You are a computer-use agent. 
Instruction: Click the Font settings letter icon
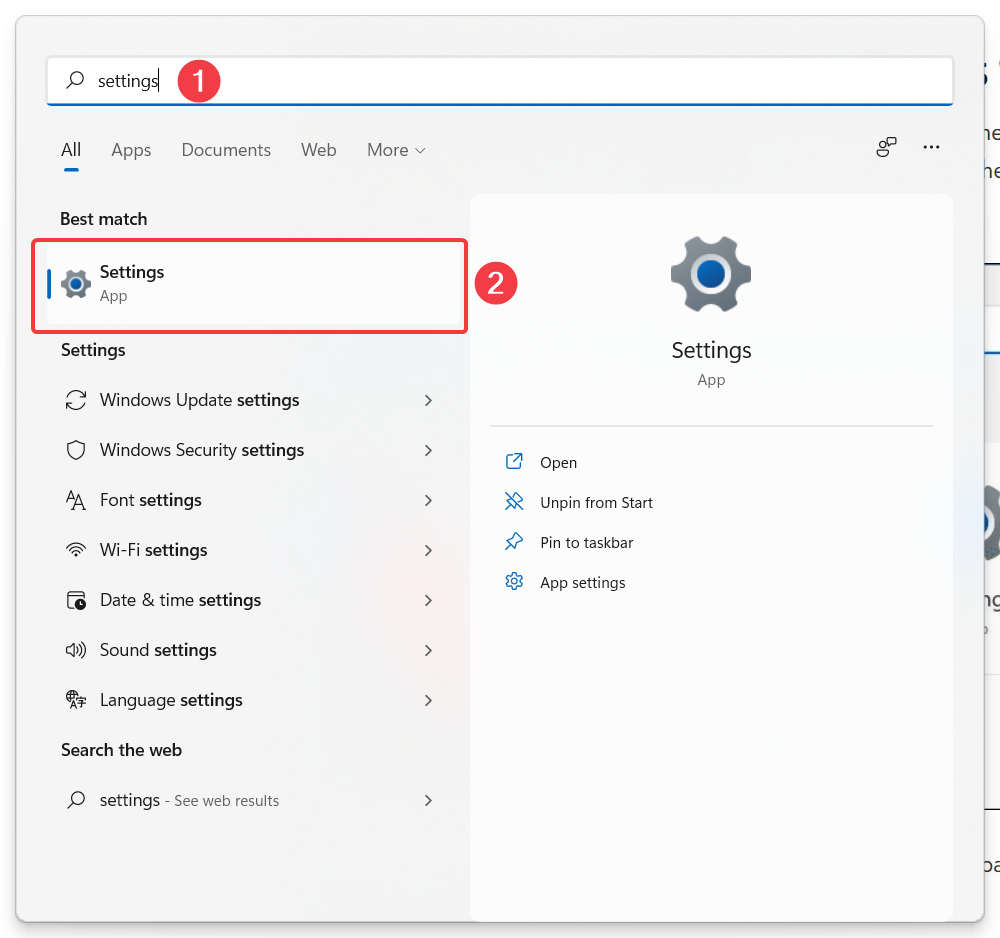pyautogui.click(x=76, y=501)
